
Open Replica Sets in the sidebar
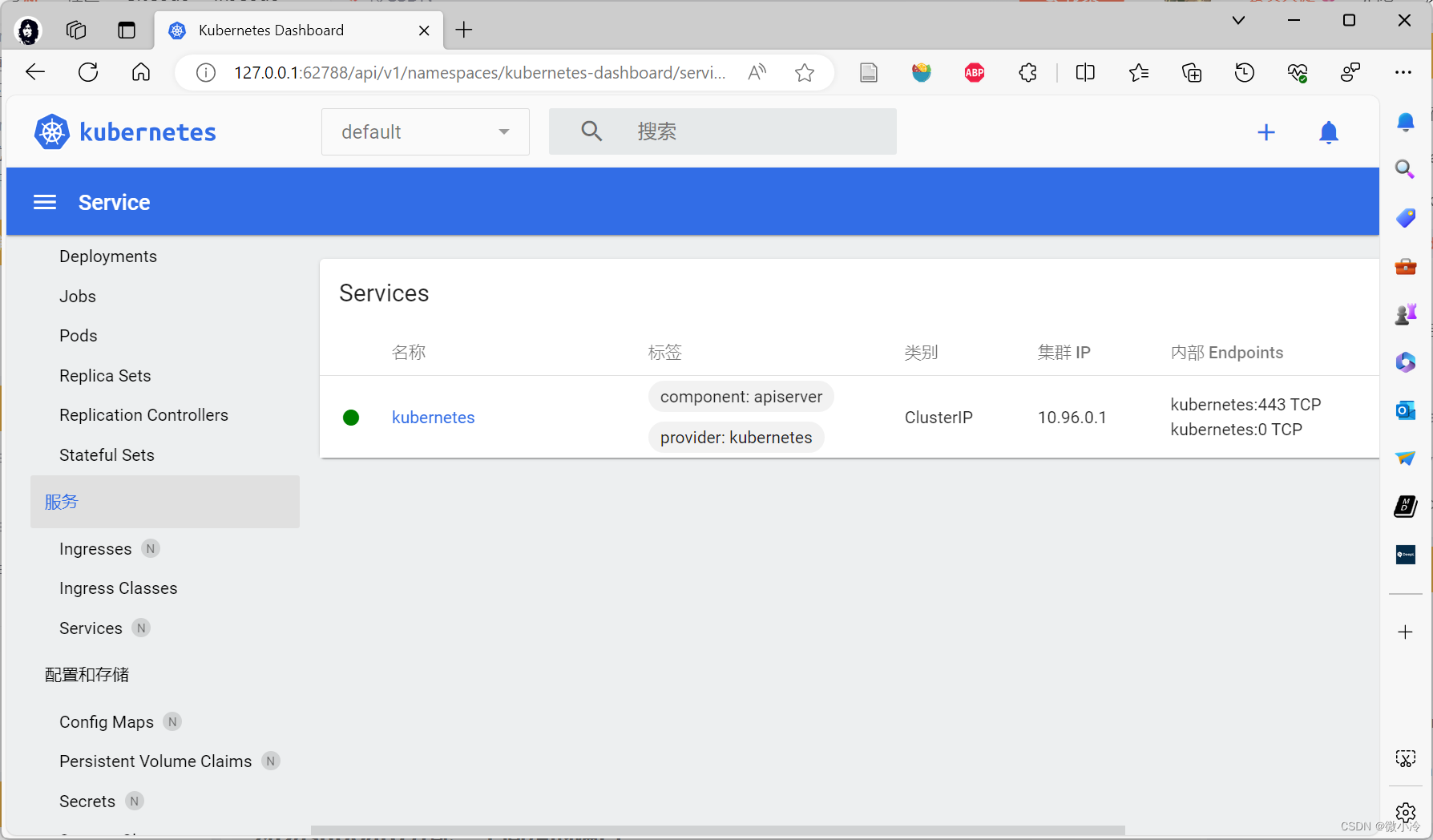click(x=105, y=376)
